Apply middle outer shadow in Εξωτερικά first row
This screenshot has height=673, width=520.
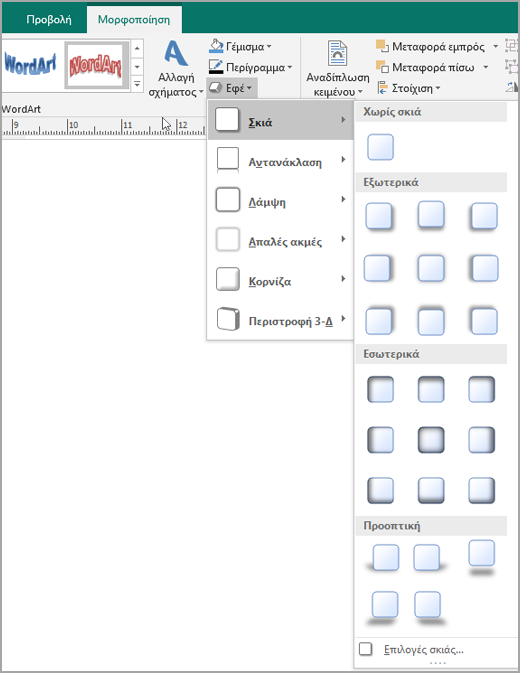(x=431, y=215)
